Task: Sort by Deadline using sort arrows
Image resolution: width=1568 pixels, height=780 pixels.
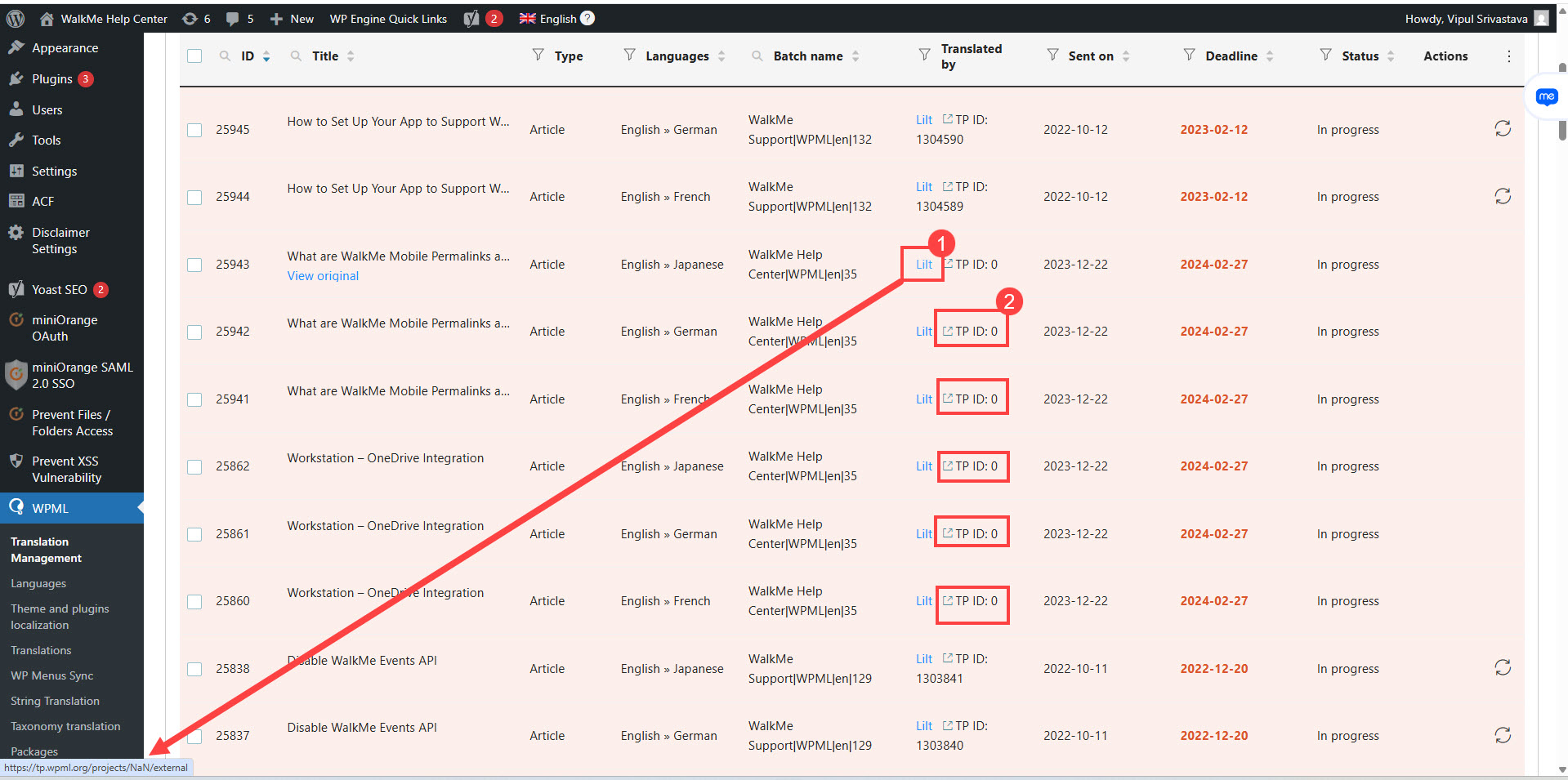Action: (1270, 56)
